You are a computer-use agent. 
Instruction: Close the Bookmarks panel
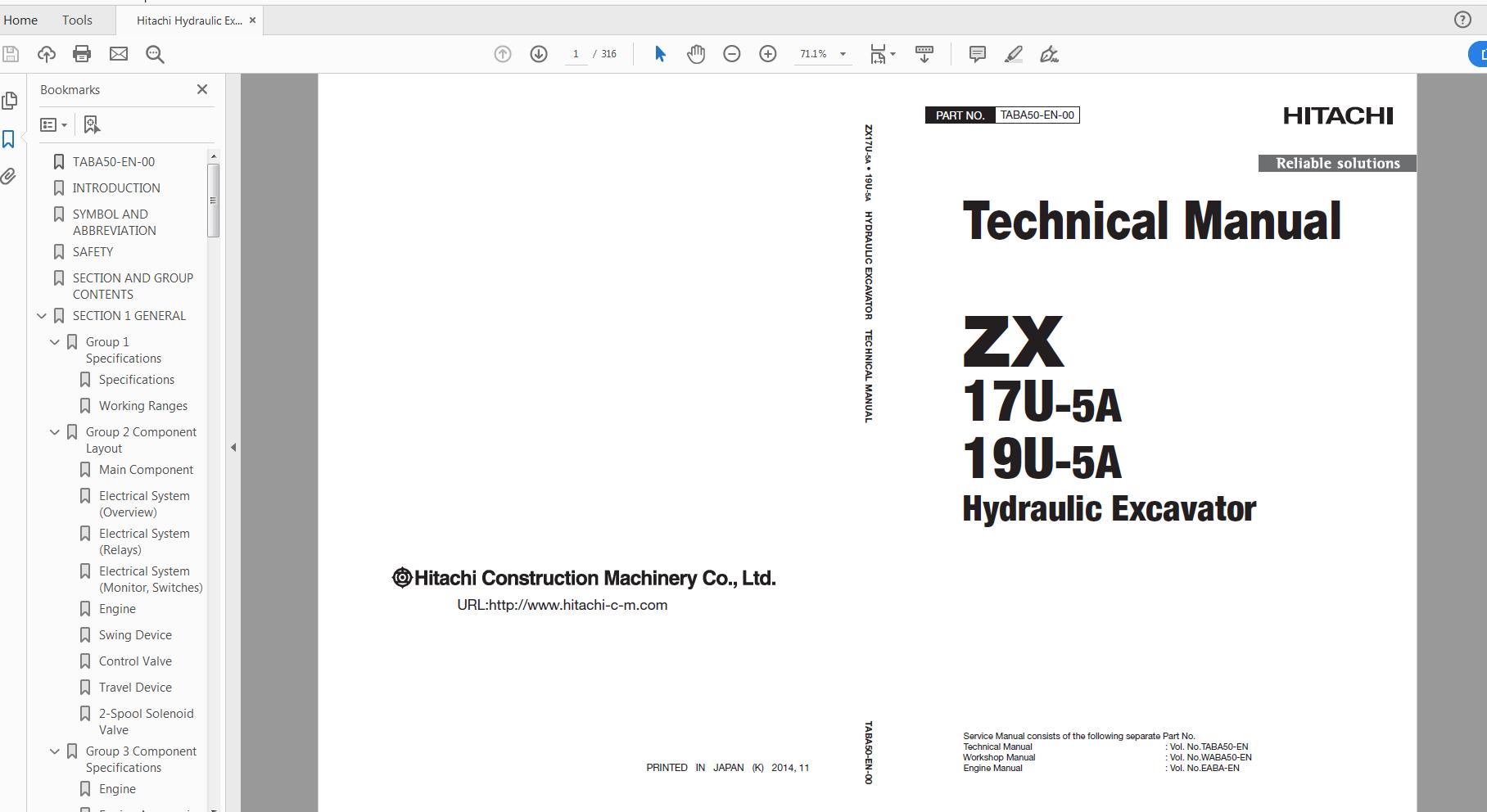(202, 89)
